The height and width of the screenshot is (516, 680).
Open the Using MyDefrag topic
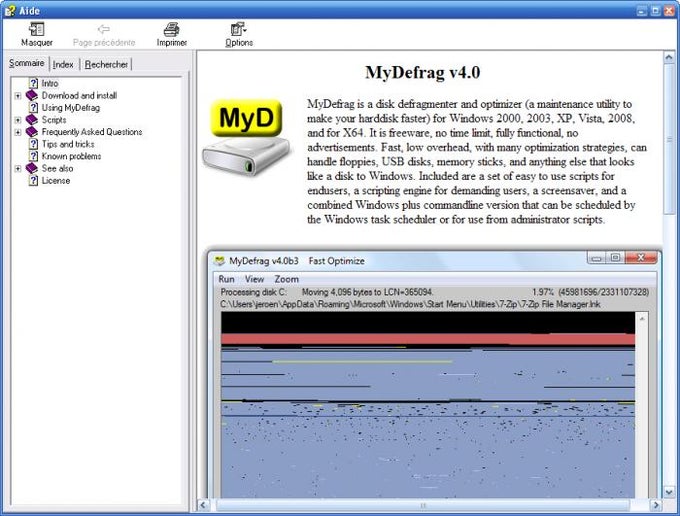pyautogui.click(x=71, y=108)
